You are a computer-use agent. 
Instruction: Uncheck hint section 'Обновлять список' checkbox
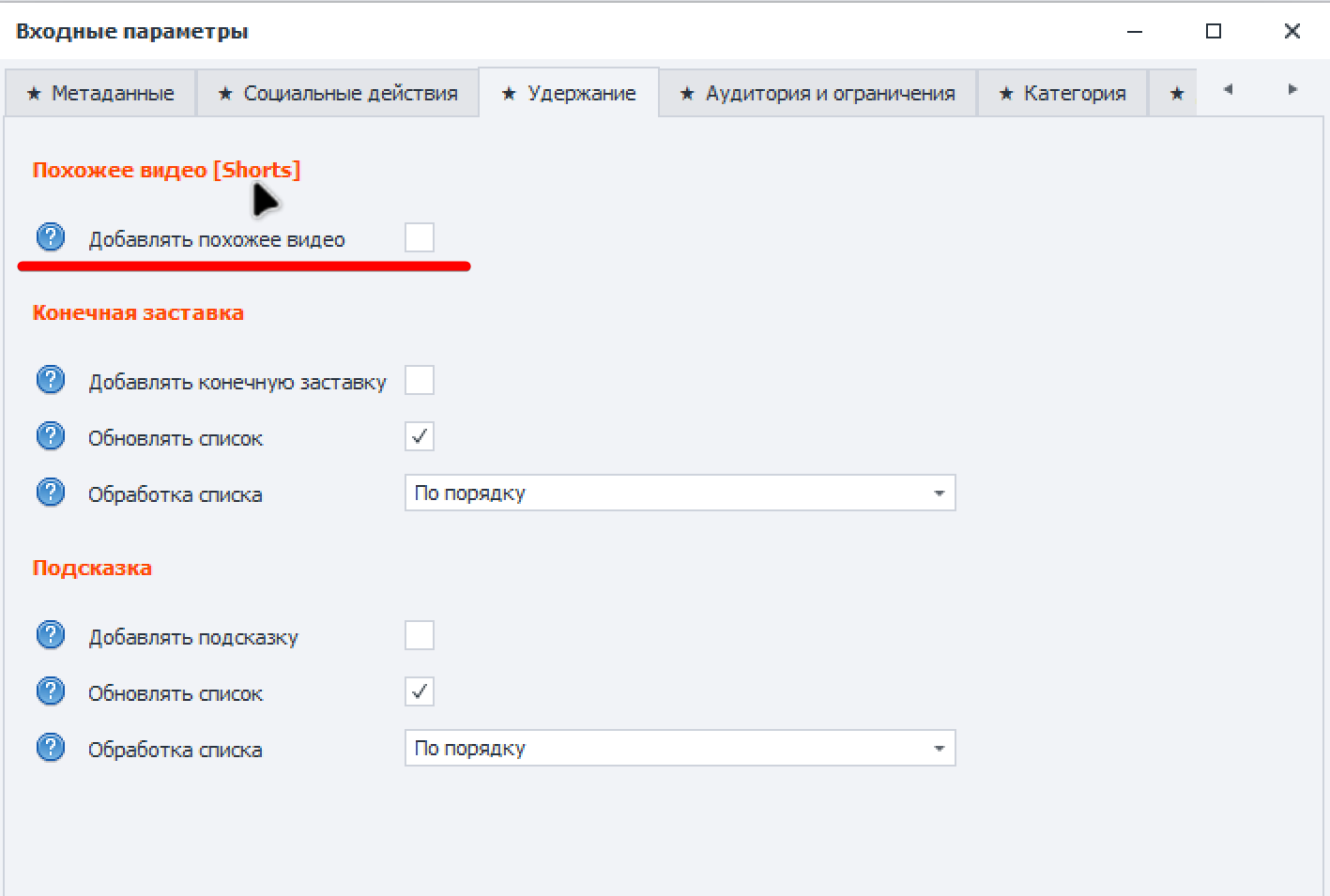[x=420, y=691]
